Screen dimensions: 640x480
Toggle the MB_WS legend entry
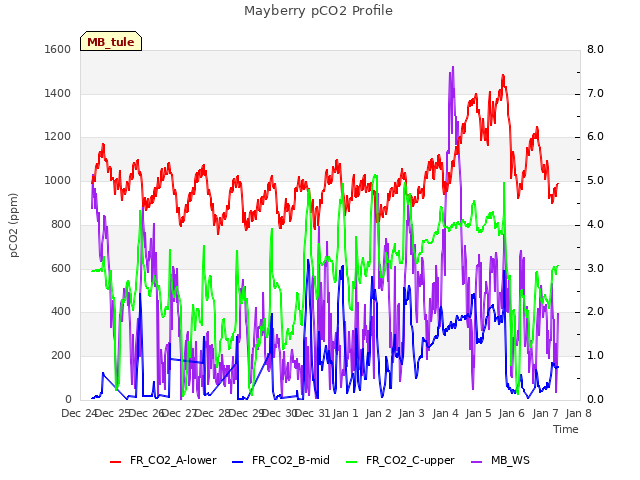500,460
